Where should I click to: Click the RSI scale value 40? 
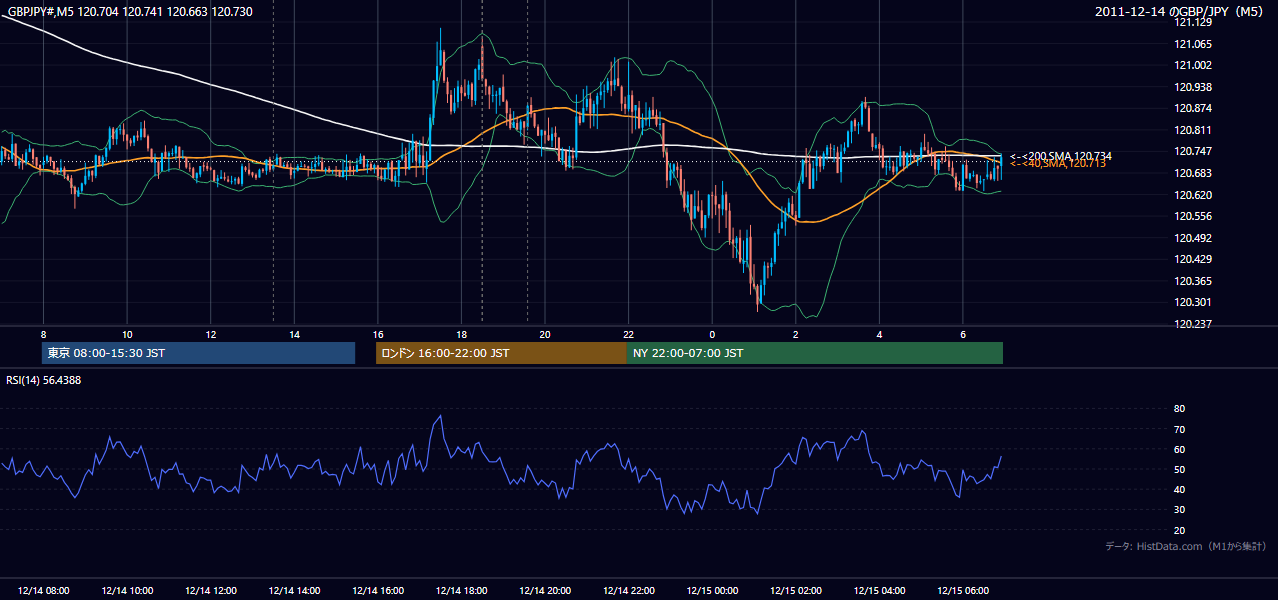(x=1179, y=489)
